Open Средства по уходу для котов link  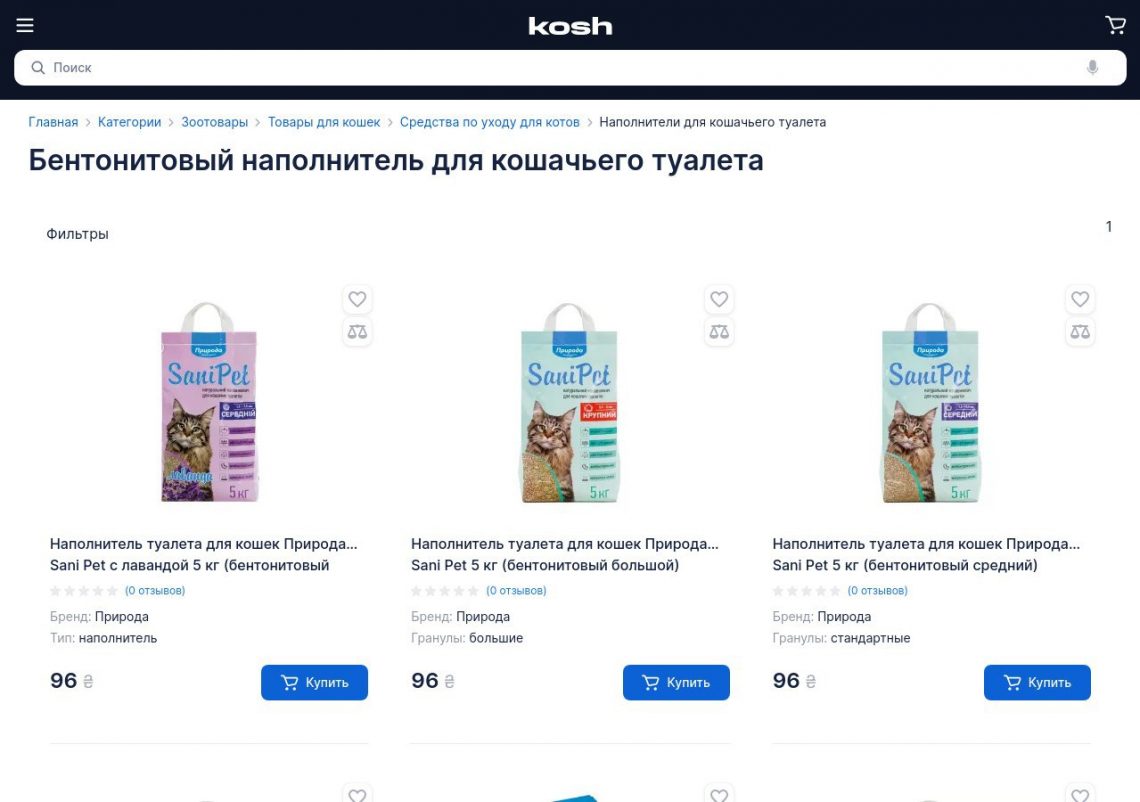[489, 122]
